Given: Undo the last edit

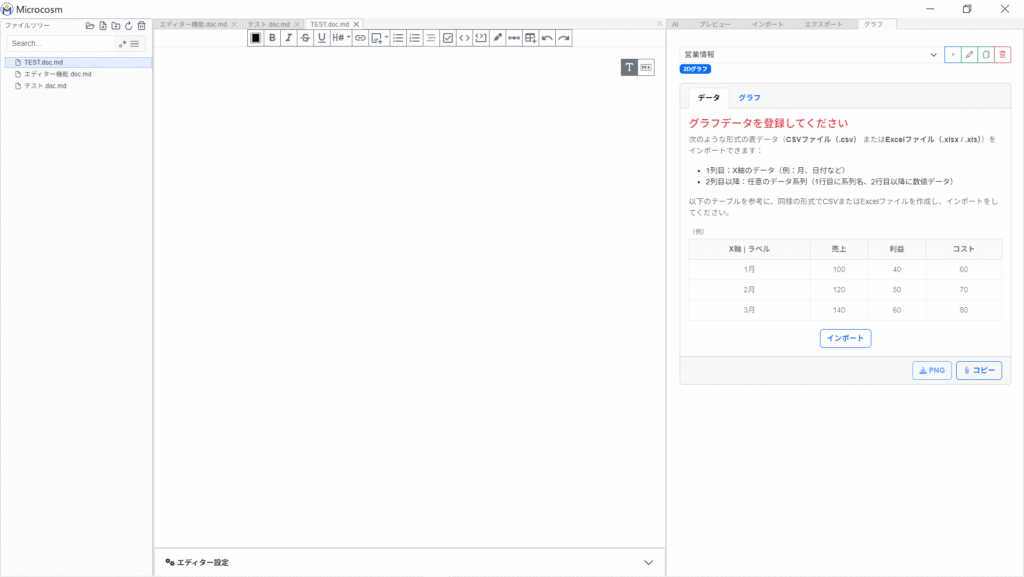Looking at the screenshot, I should click(x=547, y=38).
